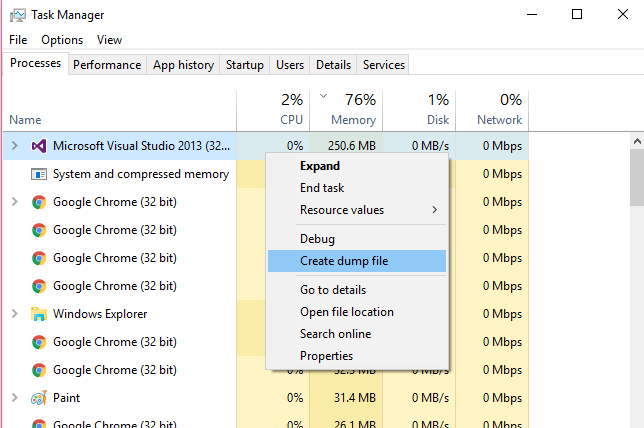Open the Startup tab
Image resolution: width=644 pixels, height=428 pixels.
(245, 65)
